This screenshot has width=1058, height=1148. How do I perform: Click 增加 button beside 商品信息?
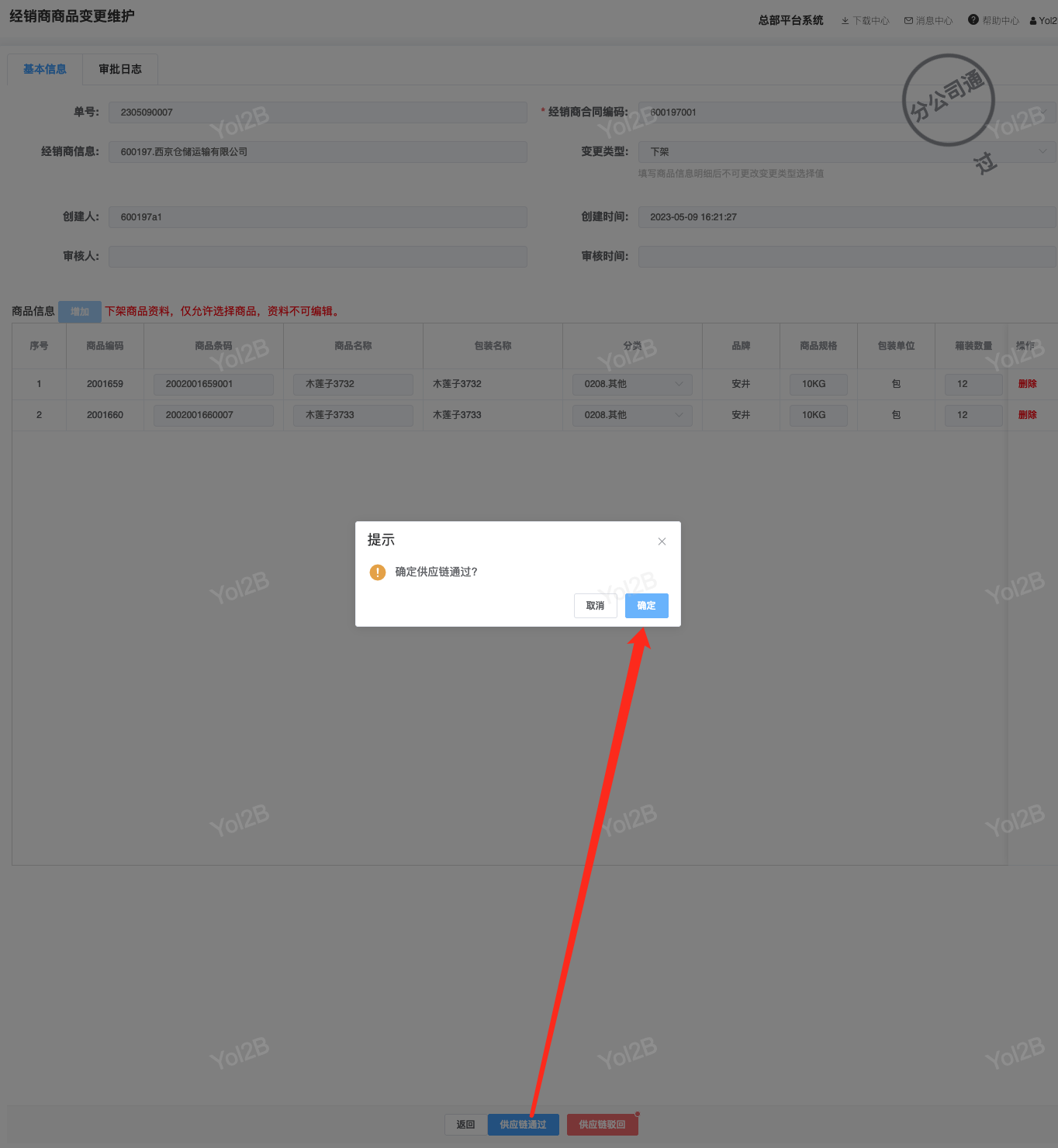coord(80,312)
